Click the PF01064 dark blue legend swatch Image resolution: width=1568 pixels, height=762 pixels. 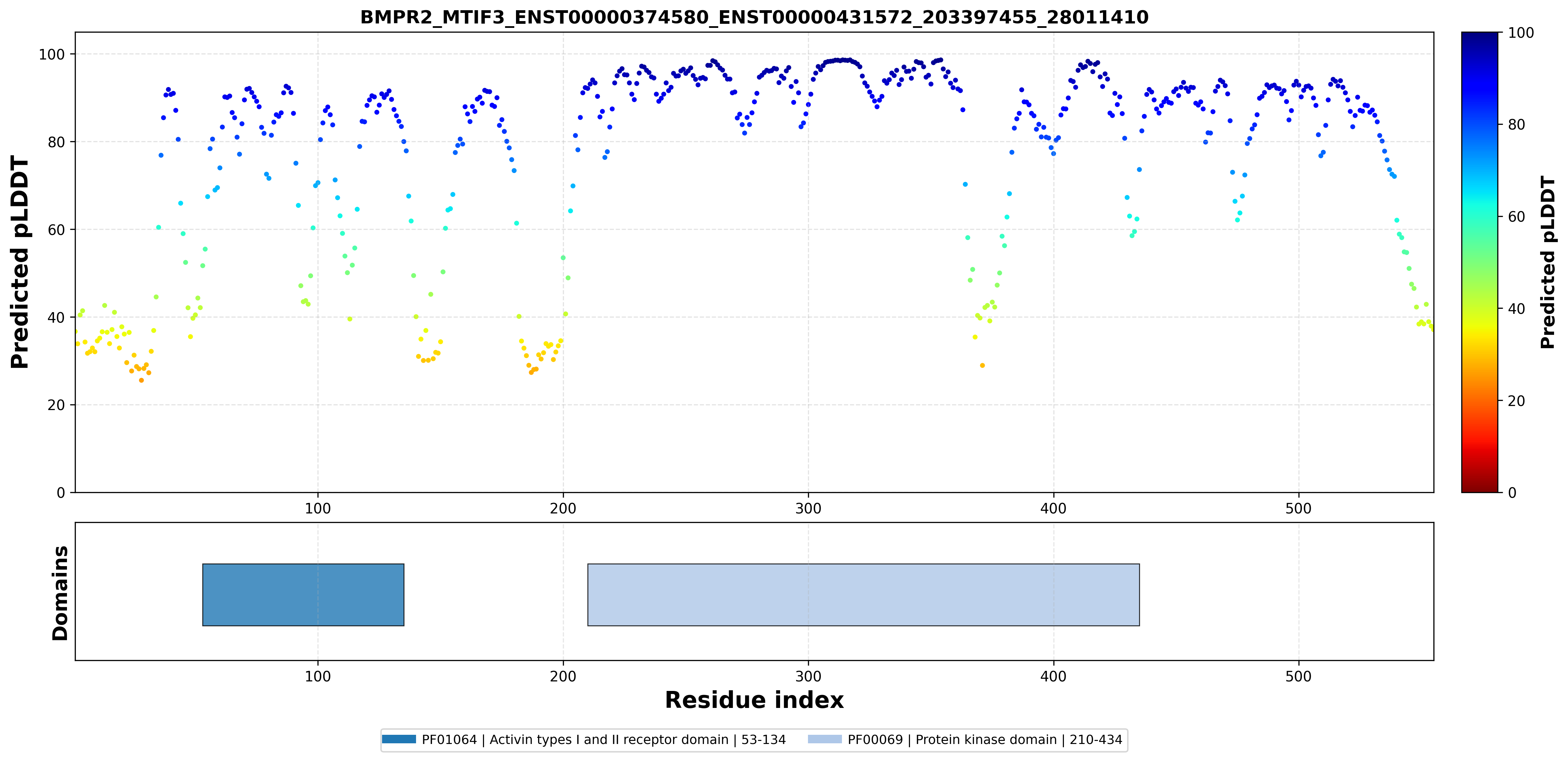399,739
